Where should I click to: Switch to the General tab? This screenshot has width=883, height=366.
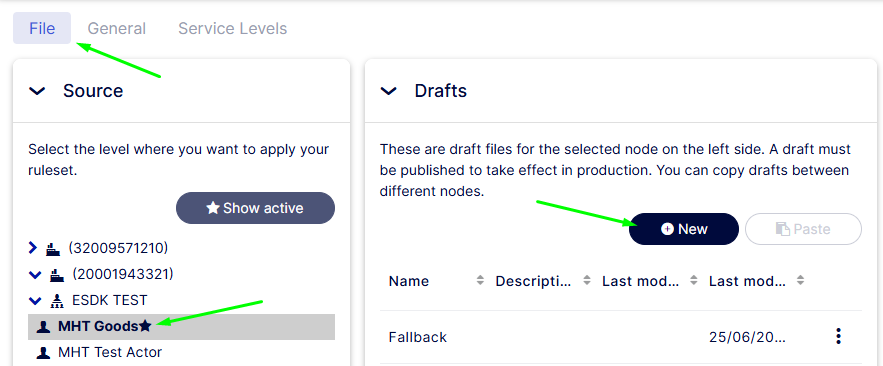click(x=117, y=28)
